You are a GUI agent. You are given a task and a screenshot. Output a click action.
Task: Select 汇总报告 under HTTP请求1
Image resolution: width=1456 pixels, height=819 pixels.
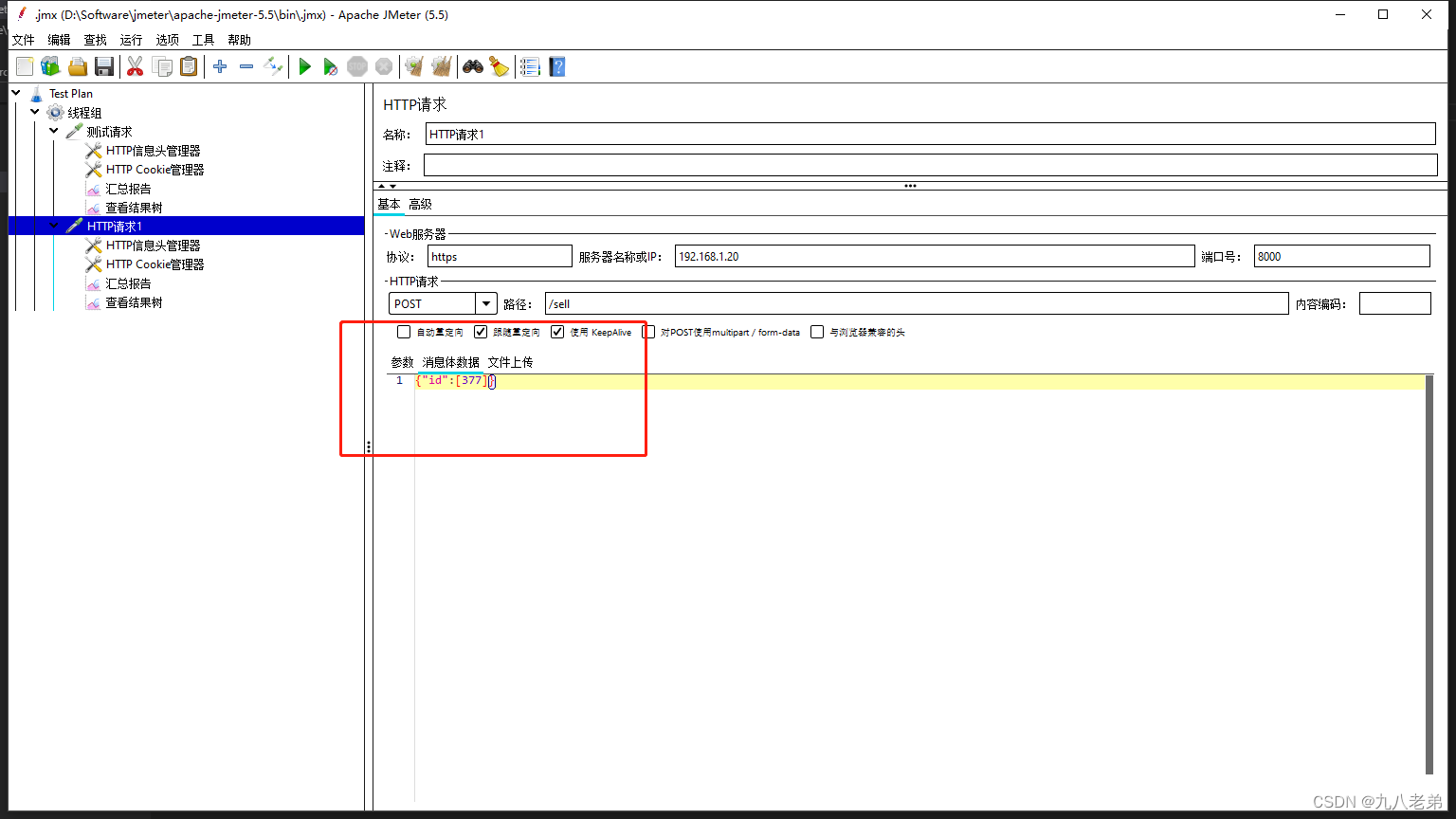pos(128,283)
